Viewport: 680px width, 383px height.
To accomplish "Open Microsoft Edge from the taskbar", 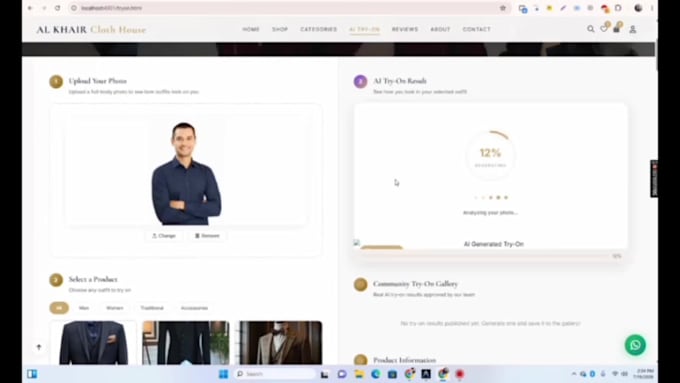I will [x=376, y=374].
